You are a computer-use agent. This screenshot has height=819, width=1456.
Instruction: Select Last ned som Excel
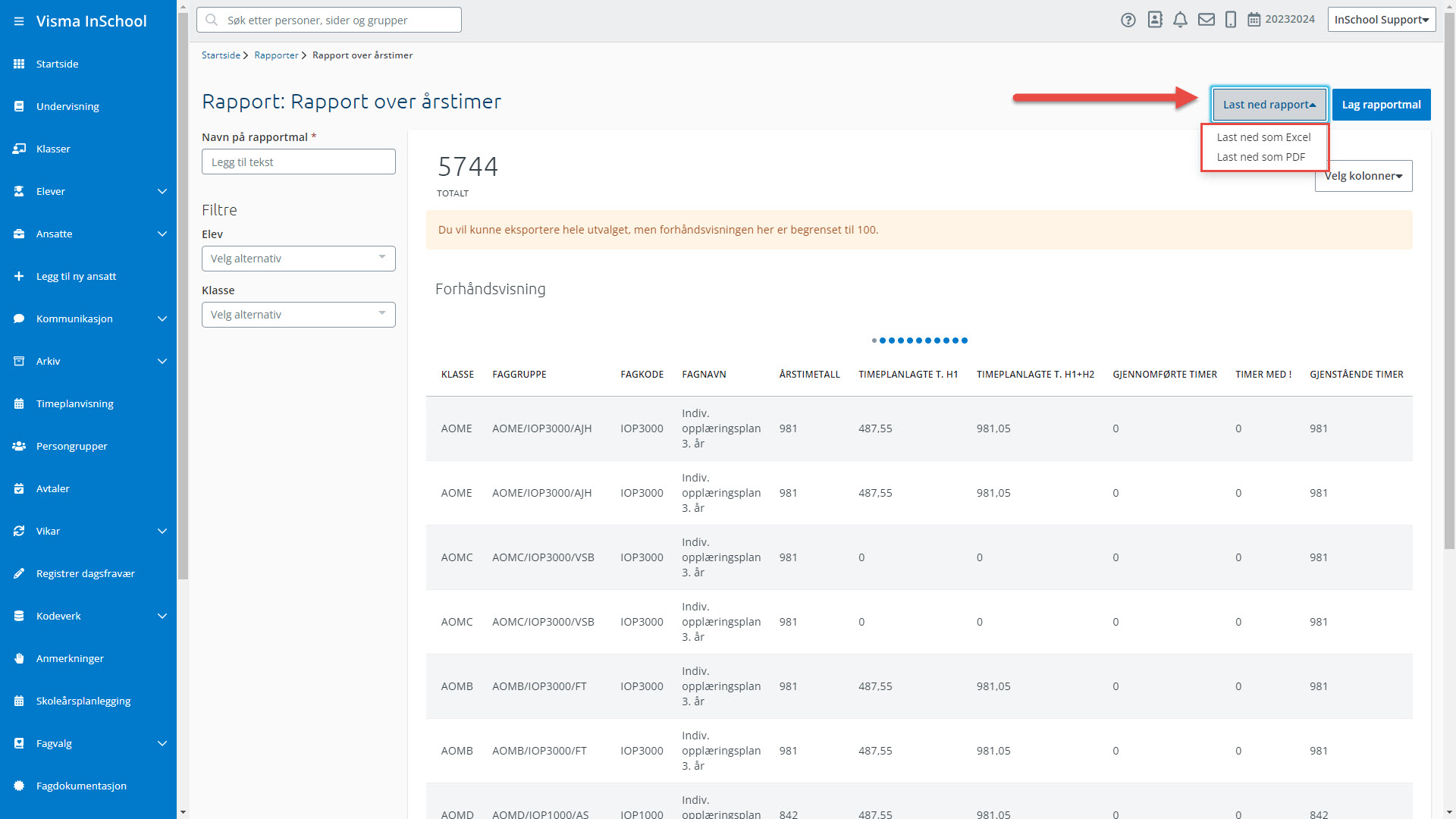point(1264,137)
